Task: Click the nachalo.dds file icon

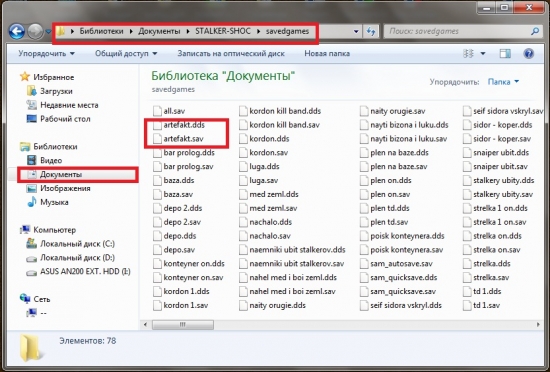Action: [x=243, y=222]
